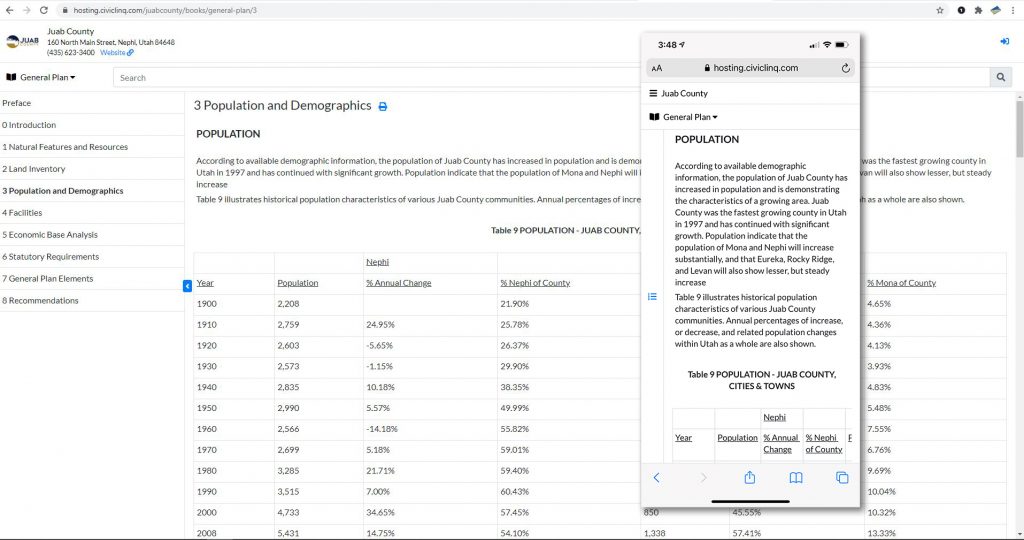1024x540 pixels.
Task: Click the browser forward arrow
Action: [26, 10]
